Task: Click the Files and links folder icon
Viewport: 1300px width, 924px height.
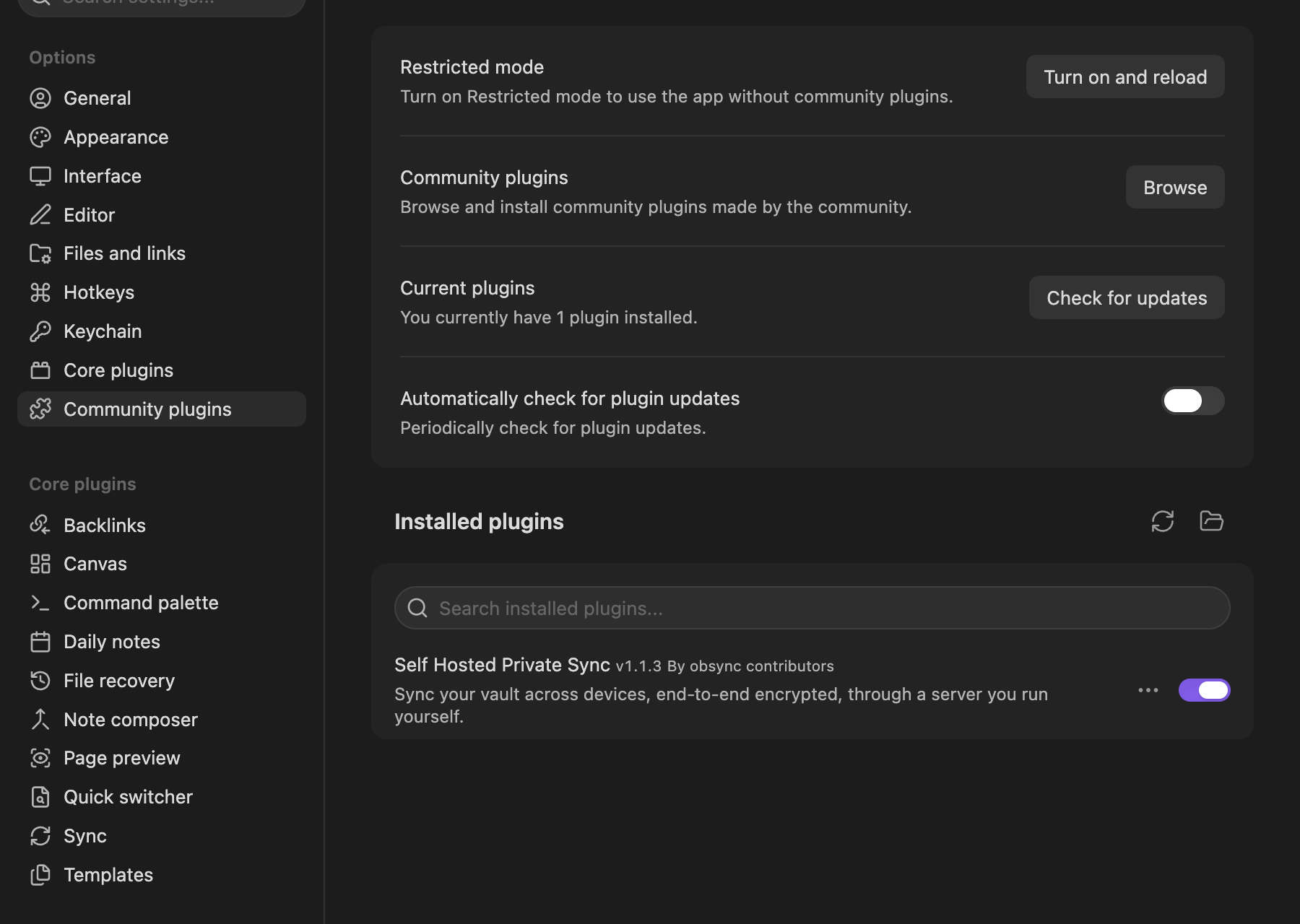Action: (40, 253)
